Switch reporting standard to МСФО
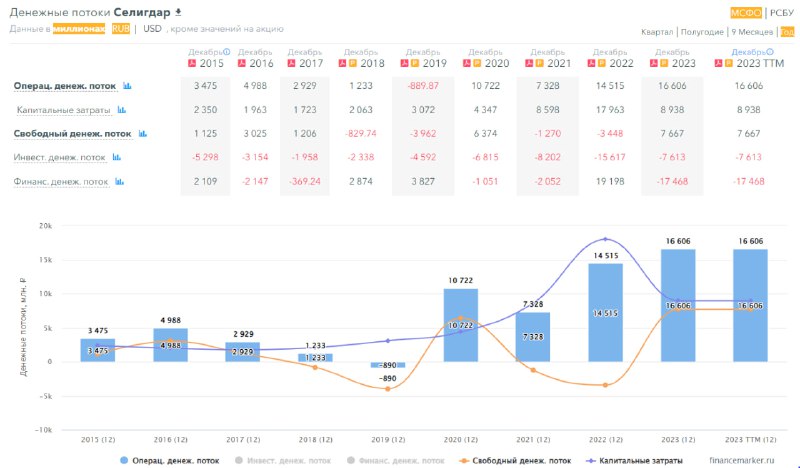Screen dimensions: 800x468 [746, 13]
